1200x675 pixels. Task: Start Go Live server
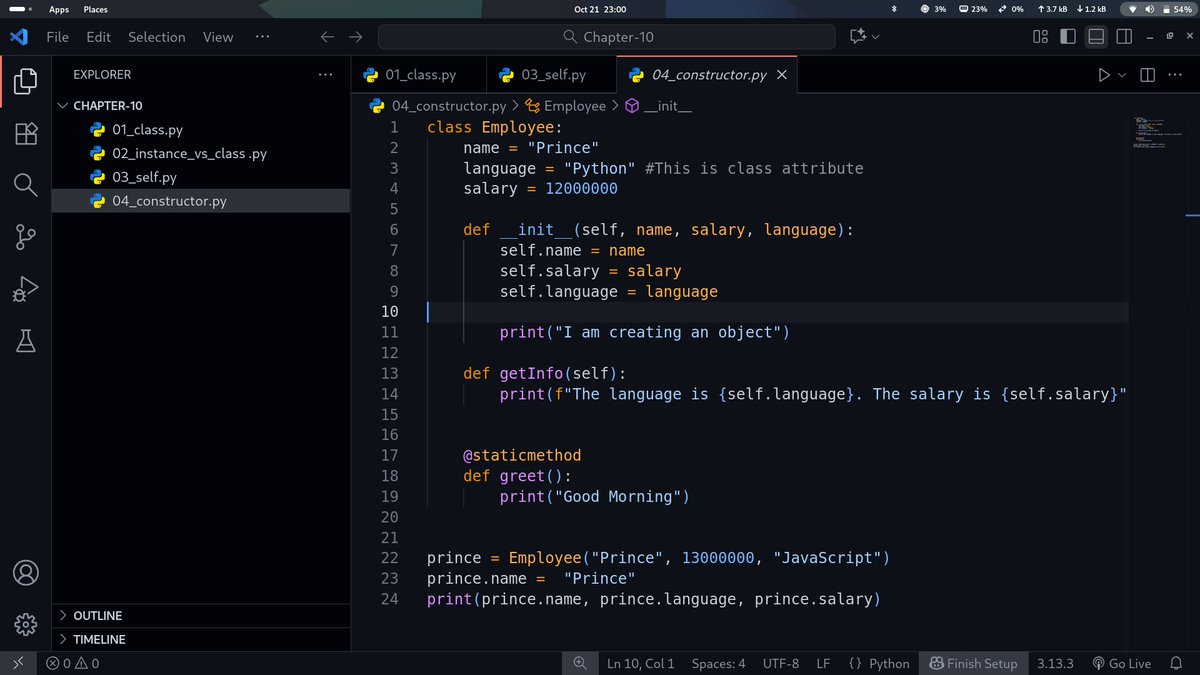1121,663
